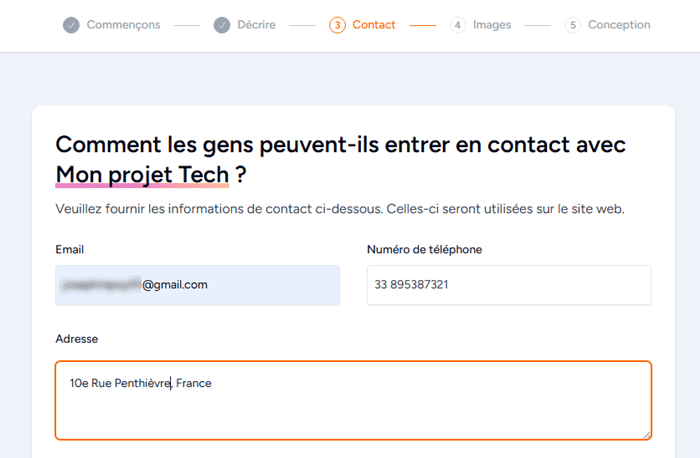Click the Décrire step checkmark icon
The width and height of the screenshot is (700, 458).
click(x=222, y=25)
